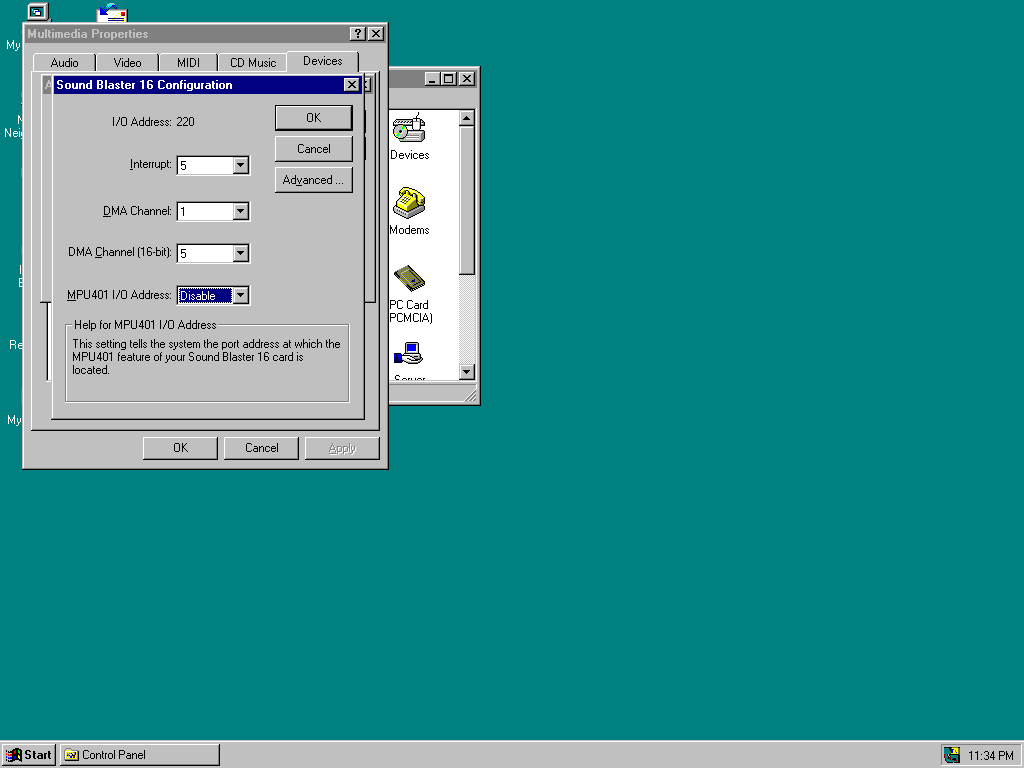Image resolution: width=1024 pixels, height=768 pixels.
Task: Open the CD Music tab
Action: 253,62
